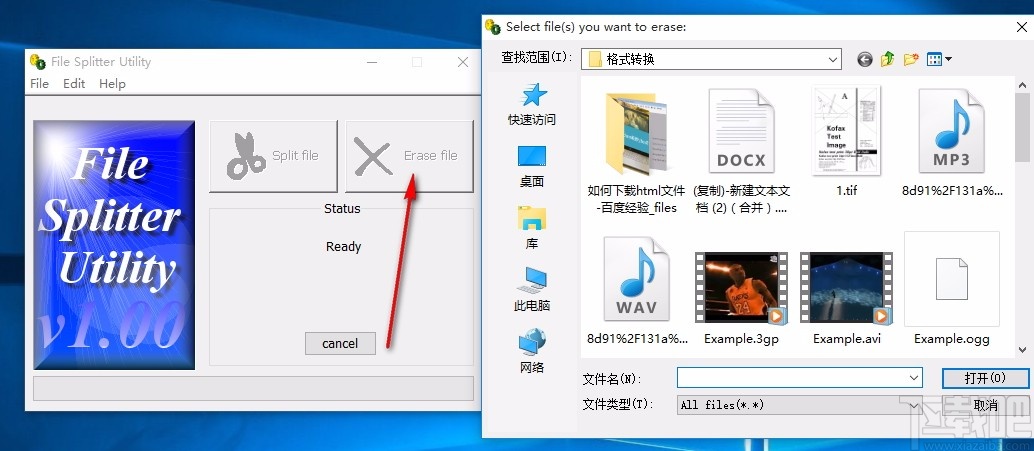This screenshot has height=451, width=1034.
Task: Select 此电脑 in the places bar
Action: 532,289
